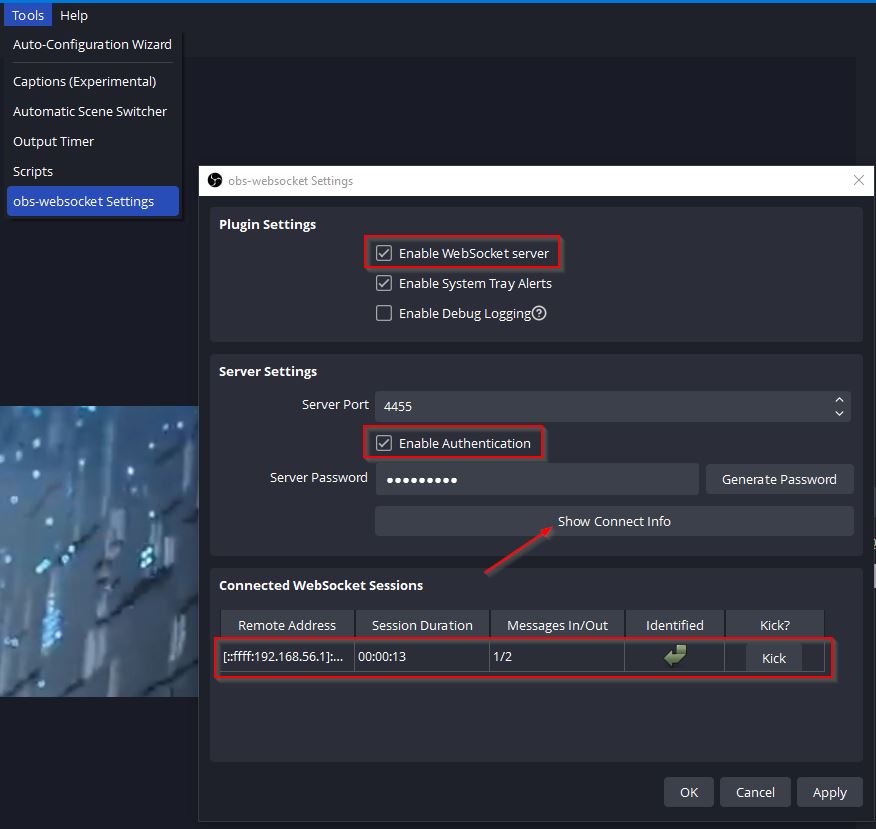This screenshot has height=829, width=876.
Task: Increase Server Port with up arrow
Action: pos(839,399)
